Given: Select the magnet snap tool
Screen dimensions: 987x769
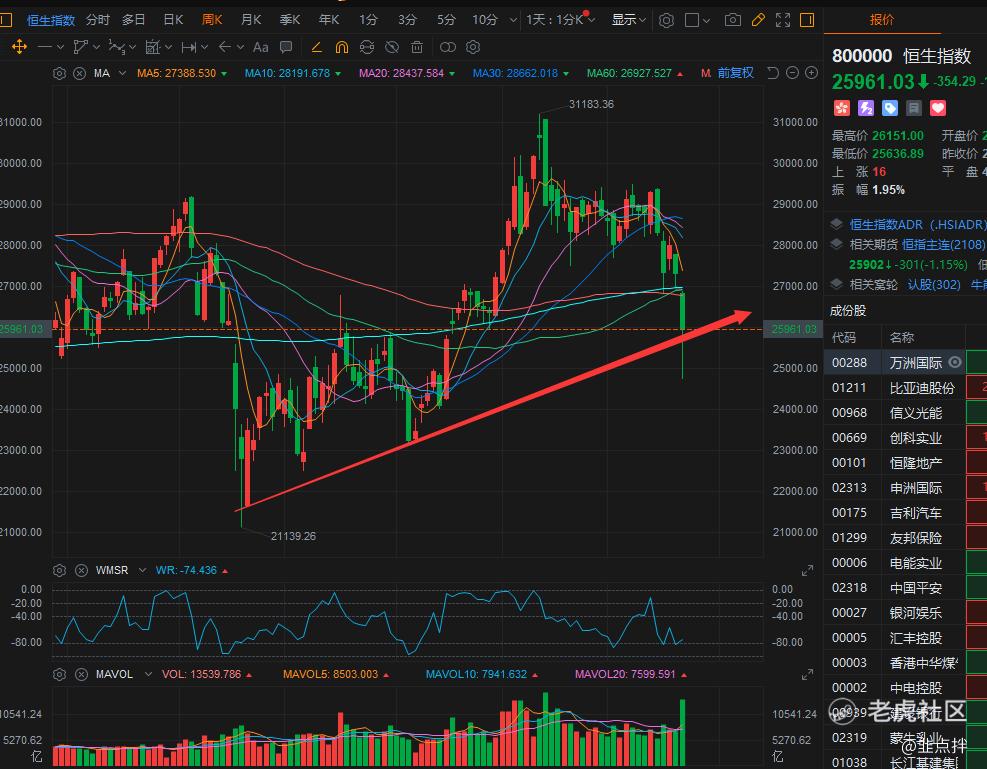Looking at the screenshot, I should pos(342,46).
